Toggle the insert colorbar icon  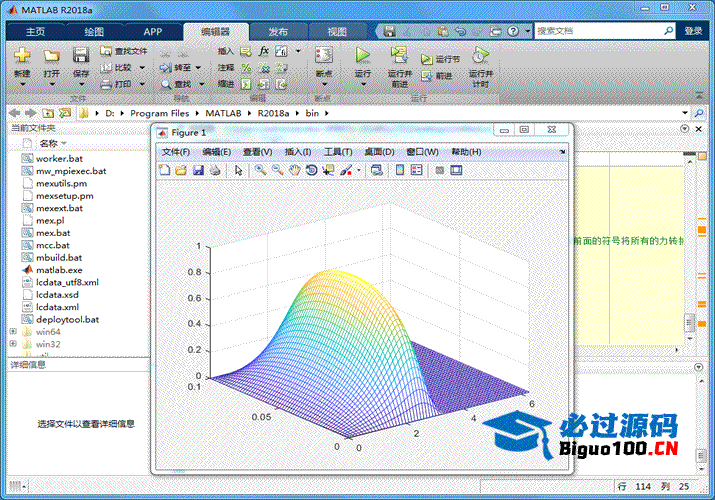click(399, 170)
